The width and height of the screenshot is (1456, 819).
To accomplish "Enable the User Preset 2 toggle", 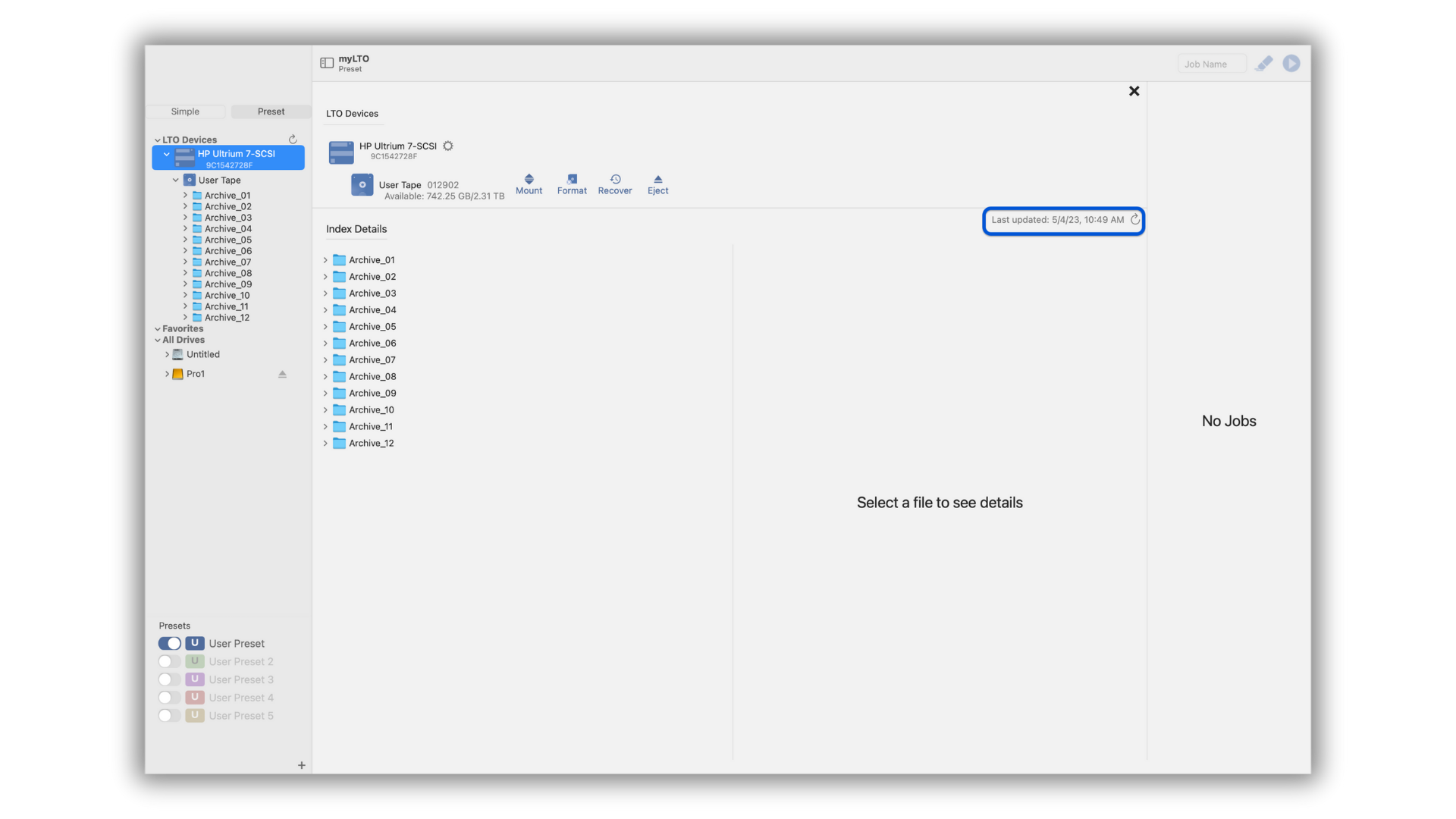I will click(169, 661).
